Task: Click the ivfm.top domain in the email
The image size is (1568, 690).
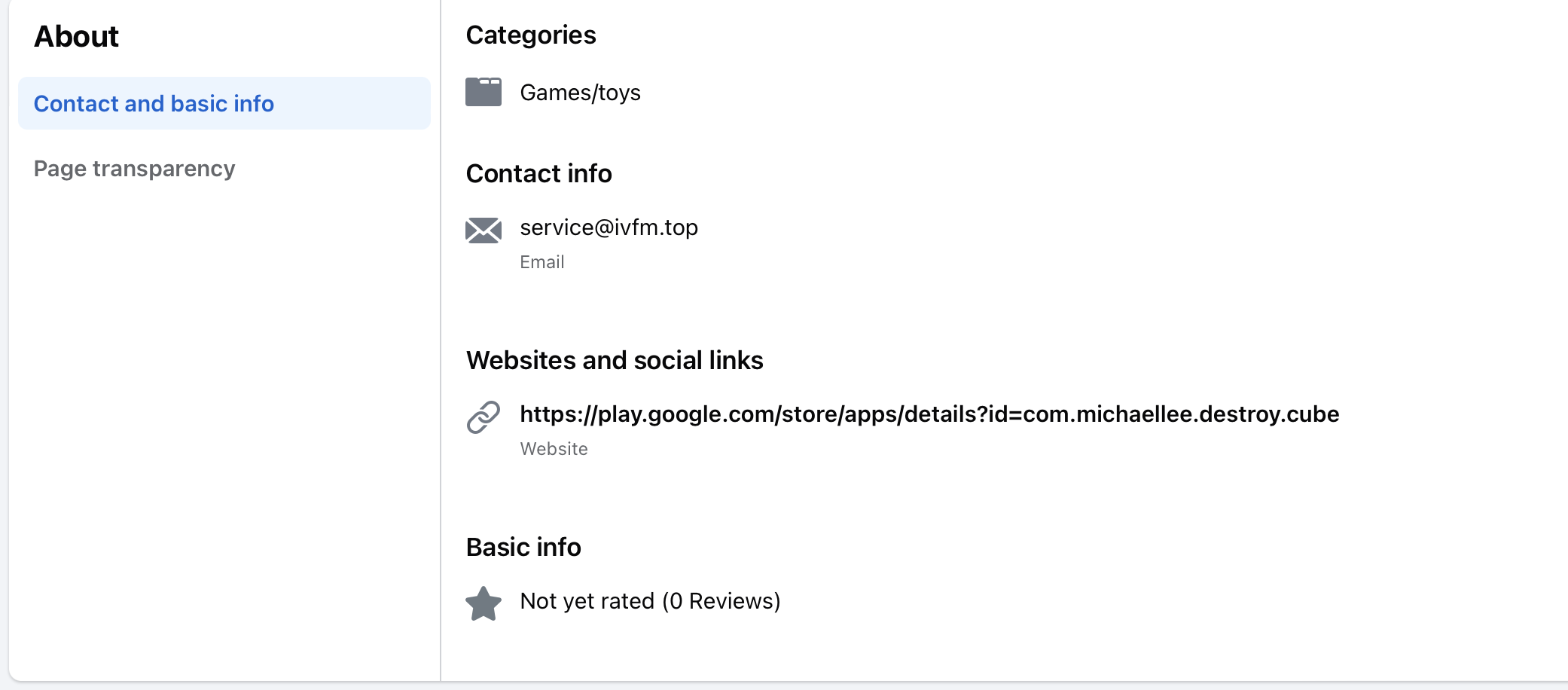Action: 657,227
